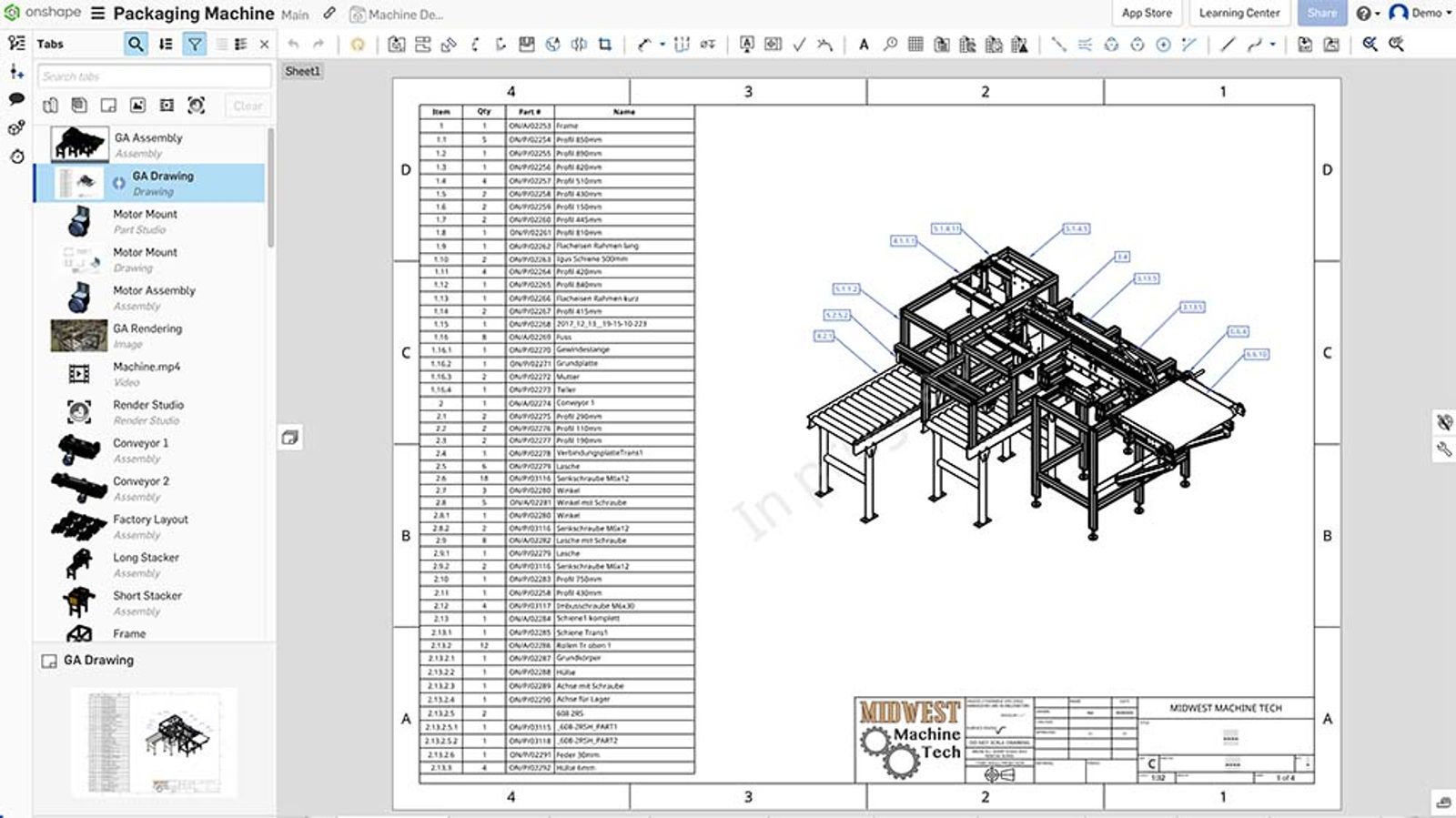The width and height of the screenshot is (1456, 818).
Task: Select the crop view tool
Action: pyautogui.click(x=605, y=44)
